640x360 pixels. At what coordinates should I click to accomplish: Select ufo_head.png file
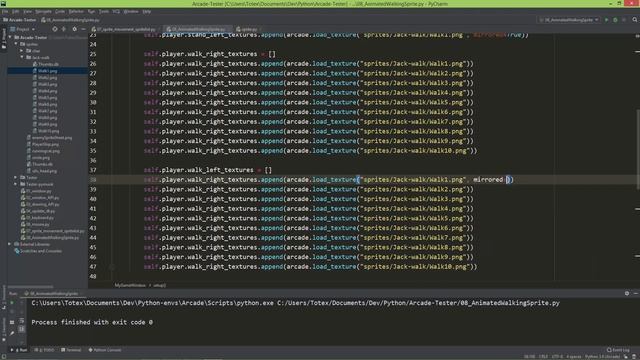44,171
